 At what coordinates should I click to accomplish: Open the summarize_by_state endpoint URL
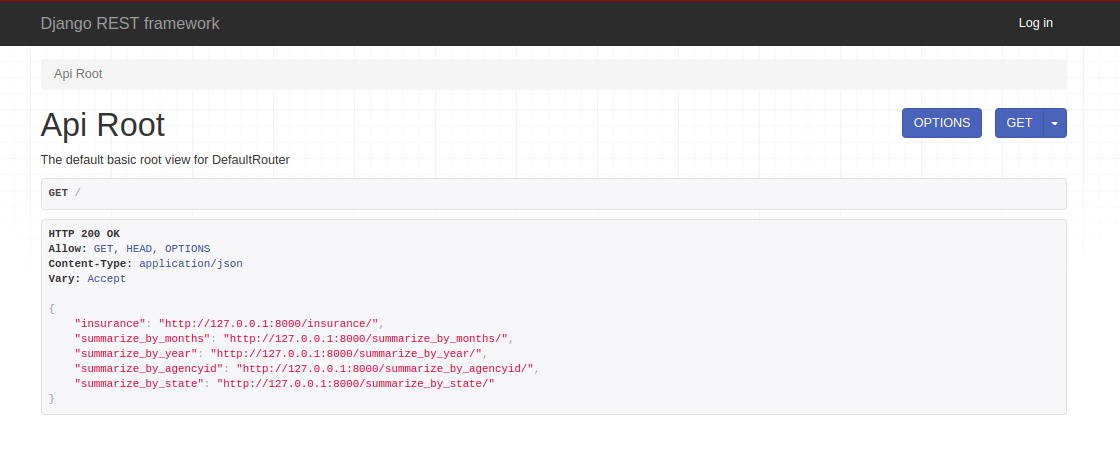pyautogui.click(x=356, y=384)
